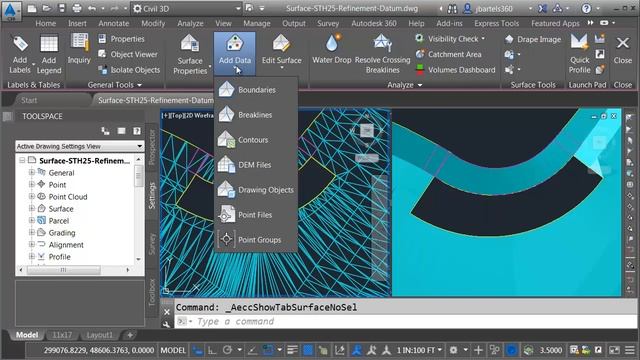Image resolution: width=640 pixels, height=360 pixels.
Task: Collapse the Surface-STH25-Refinem drawing node
Action: tap(22, 160)
